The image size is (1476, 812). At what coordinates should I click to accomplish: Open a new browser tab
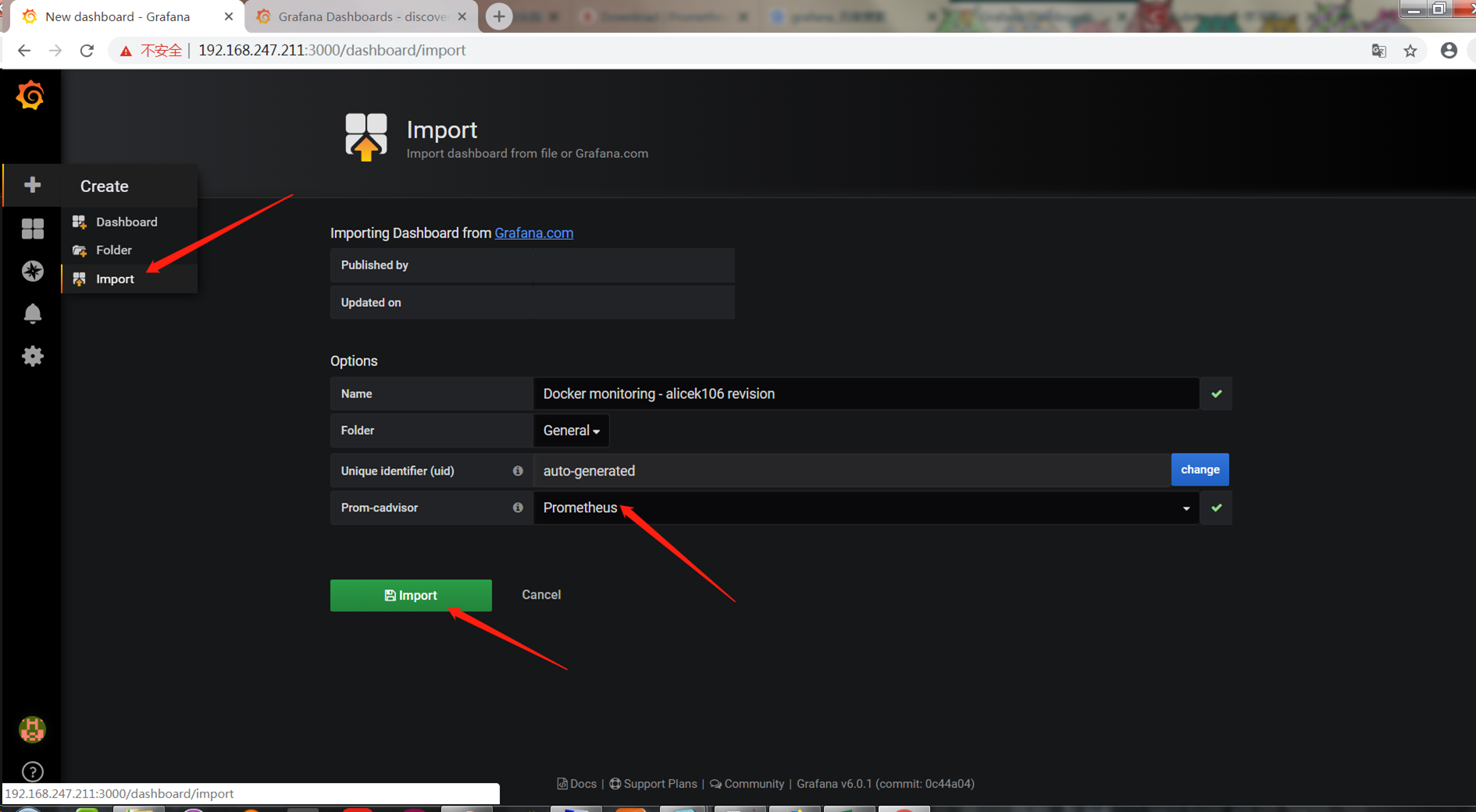(x=499, y=16)
